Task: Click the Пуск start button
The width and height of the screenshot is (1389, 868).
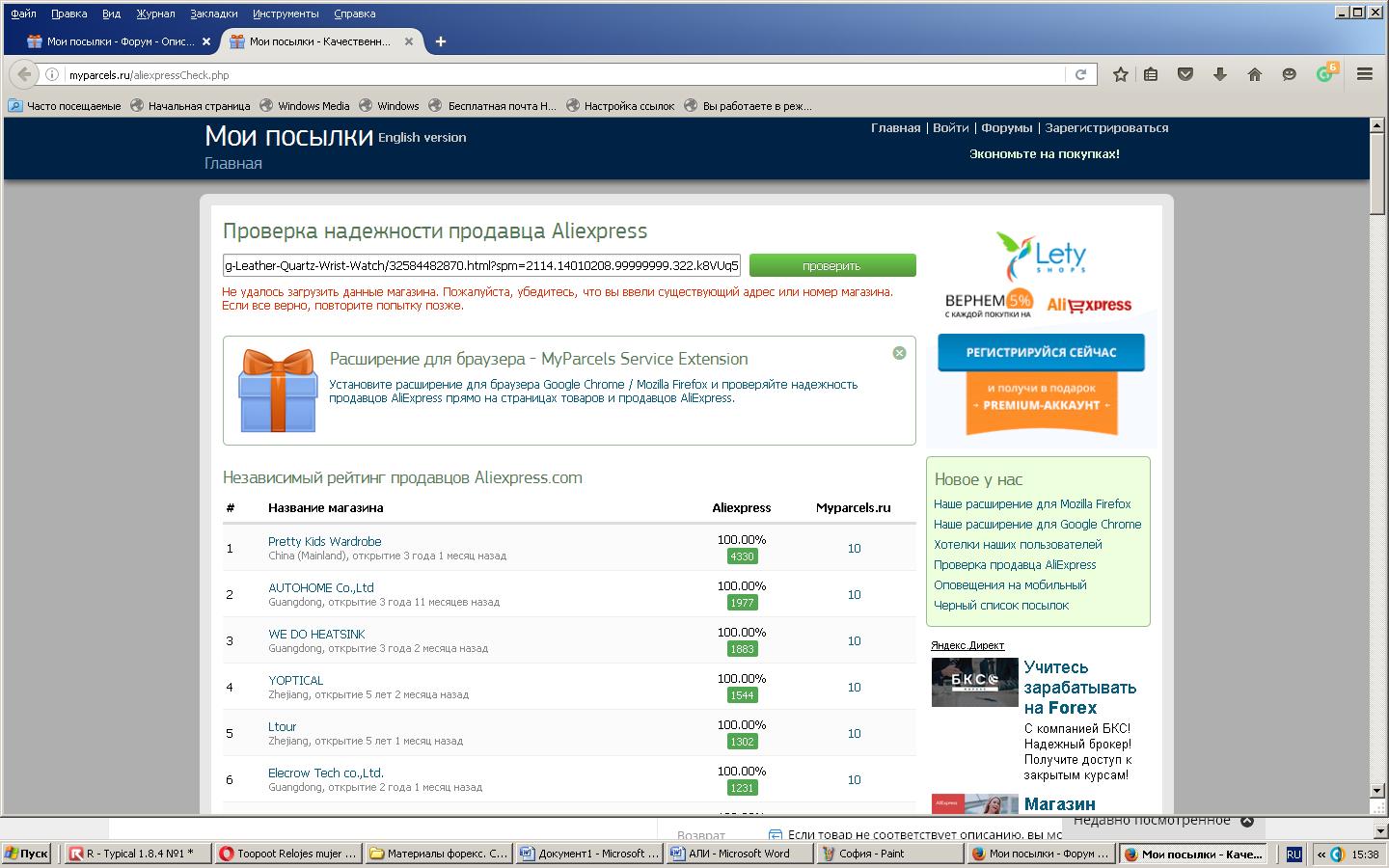Action: coord(27,854)
